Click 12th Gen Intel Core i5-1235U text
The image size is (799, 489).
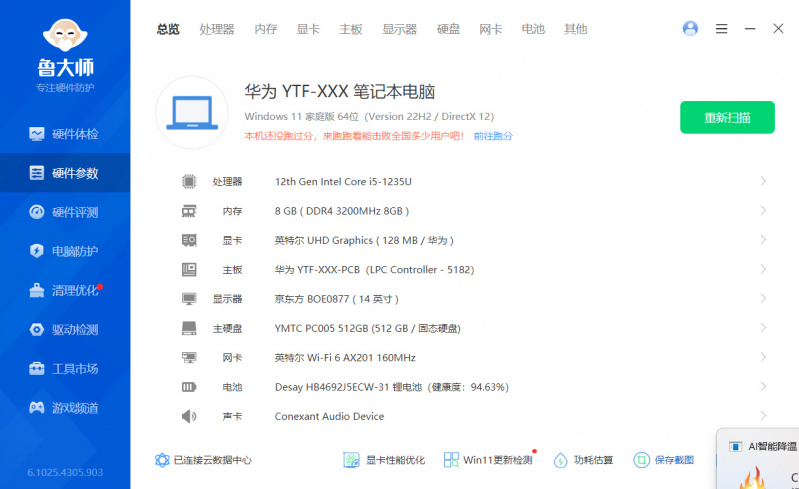[343, 181]
